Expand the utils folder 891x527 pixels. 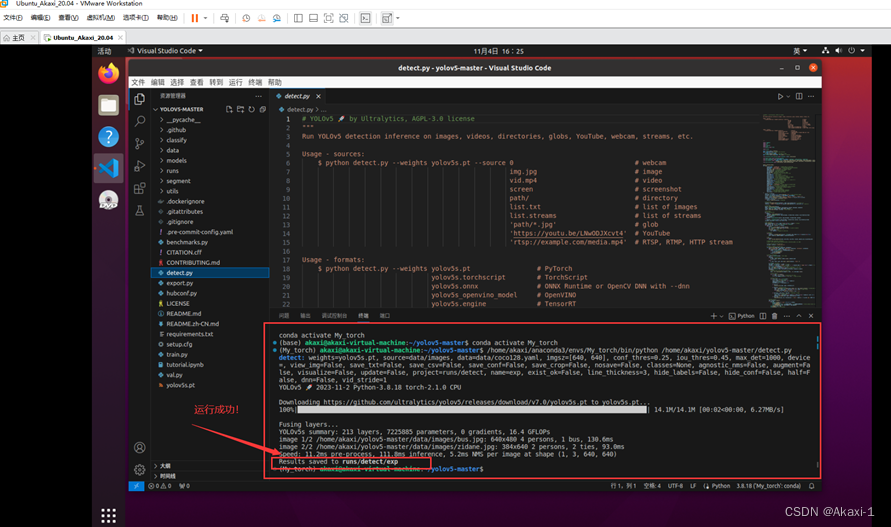172,192
